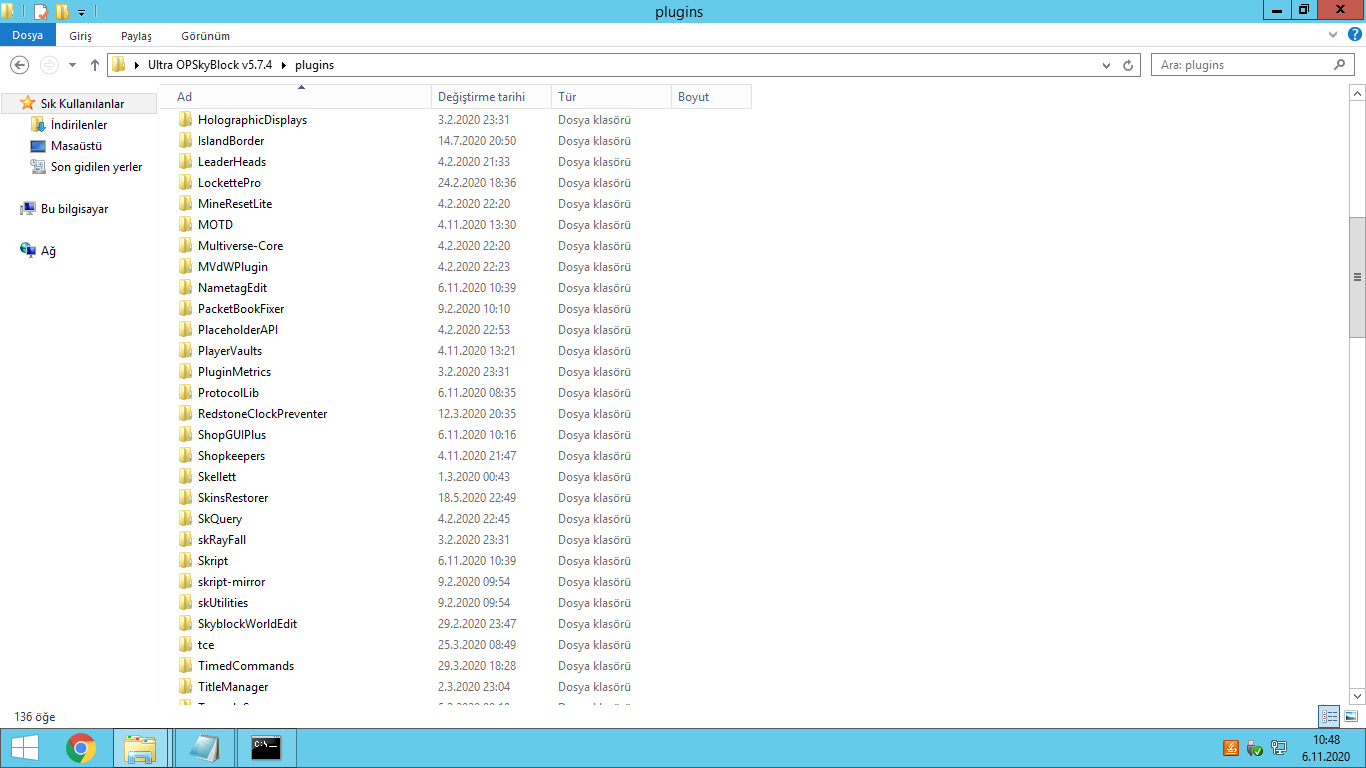Click Ultra OPSkyBlock v5.7.4 breadcrumb

210,65
